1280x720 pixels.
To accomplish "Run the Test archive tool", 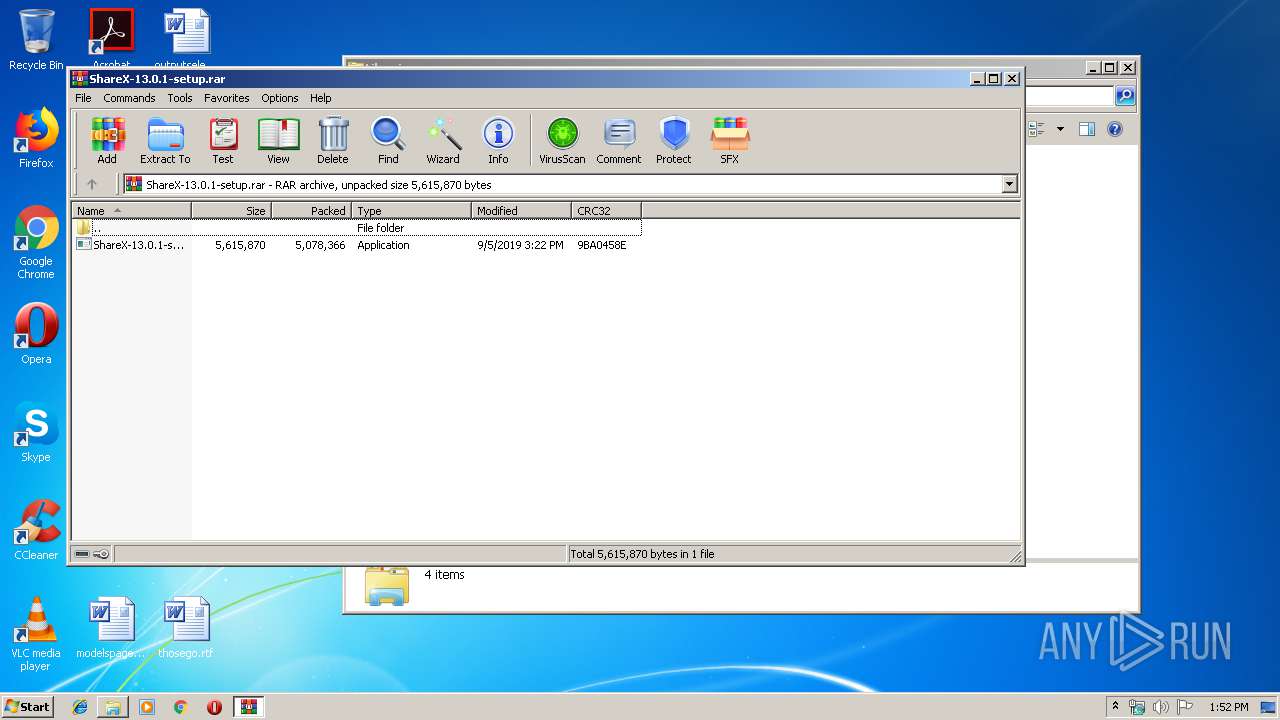I will pyautogui.click(x=223, y=141).
